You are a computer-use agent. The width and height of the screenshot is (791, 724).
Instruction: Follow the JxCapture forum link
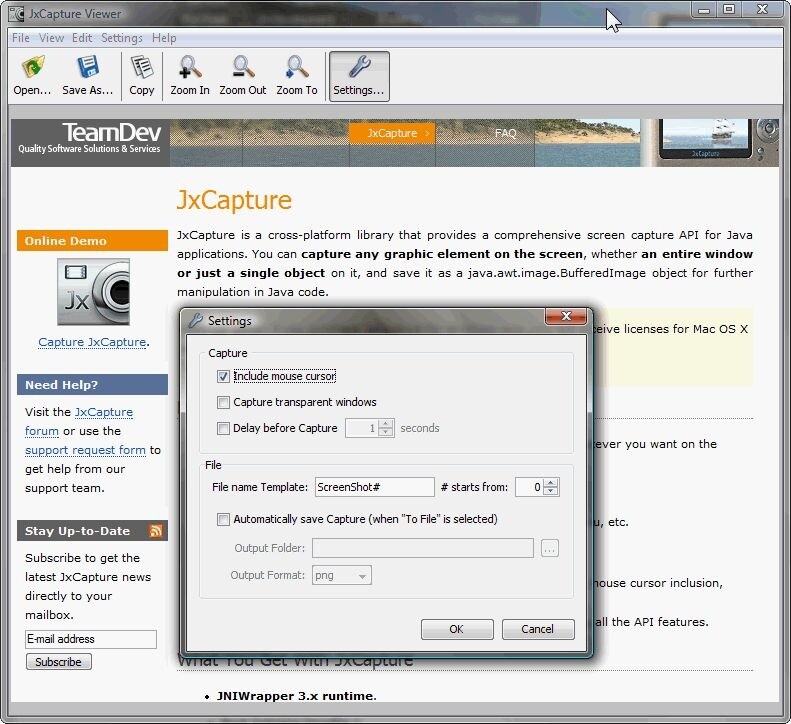point(79,421)
